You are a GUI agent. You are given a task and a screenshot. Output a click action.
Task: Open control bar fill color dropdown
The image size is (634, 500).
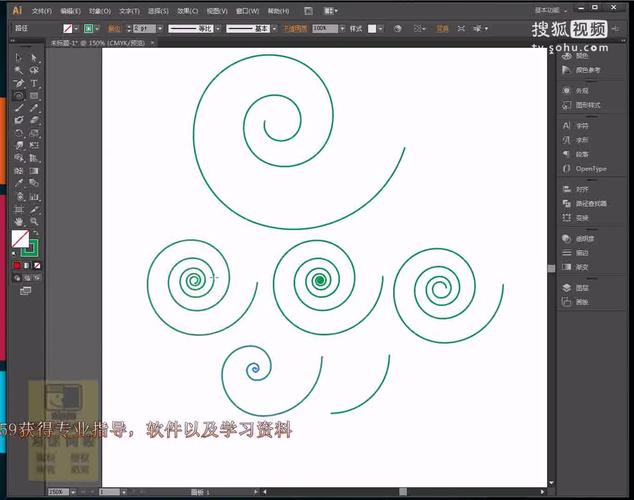(x=76, y=28)
